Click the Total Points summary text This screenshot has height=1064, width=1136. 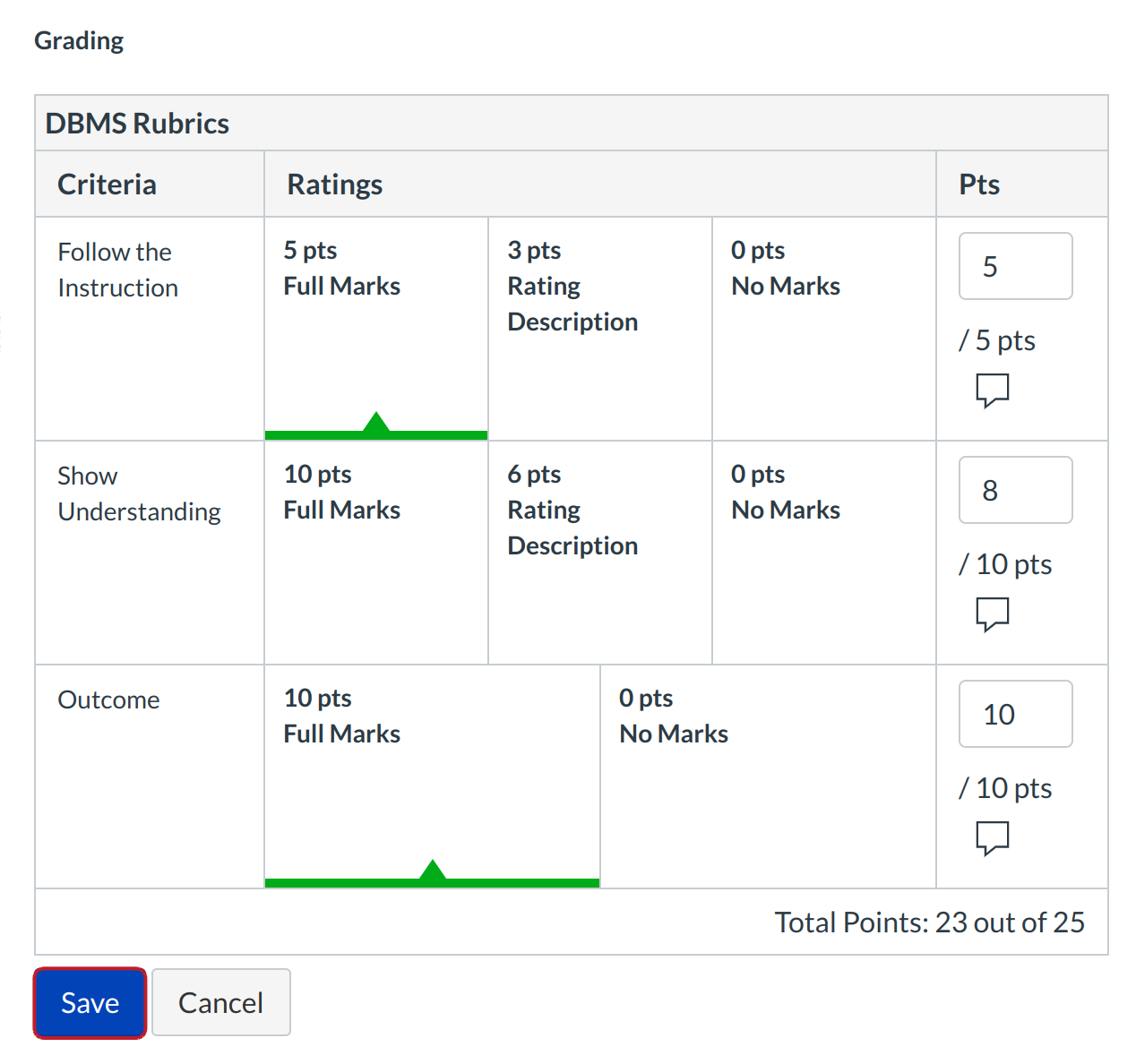point(929,922)
